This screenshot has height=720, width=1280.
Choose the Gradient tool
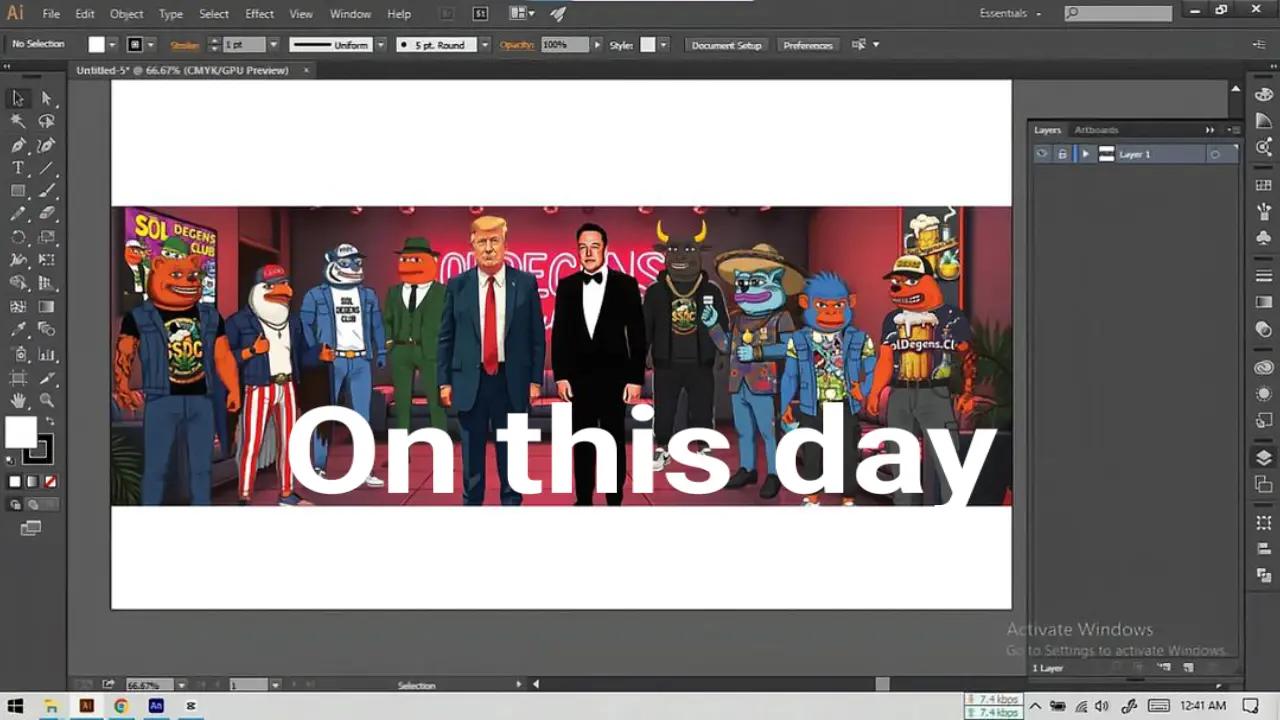point(46,307)
